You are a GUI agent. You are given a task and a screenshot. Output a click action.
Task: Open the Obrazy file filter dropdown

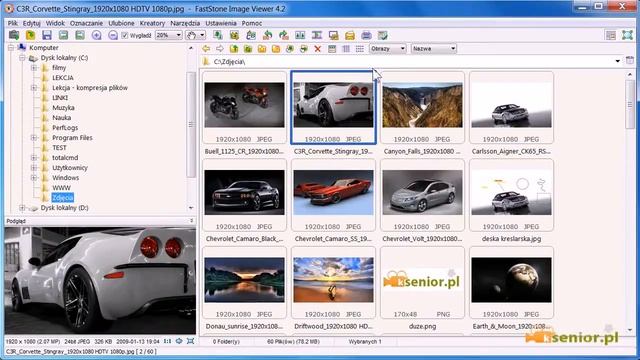tap(402, 49)
